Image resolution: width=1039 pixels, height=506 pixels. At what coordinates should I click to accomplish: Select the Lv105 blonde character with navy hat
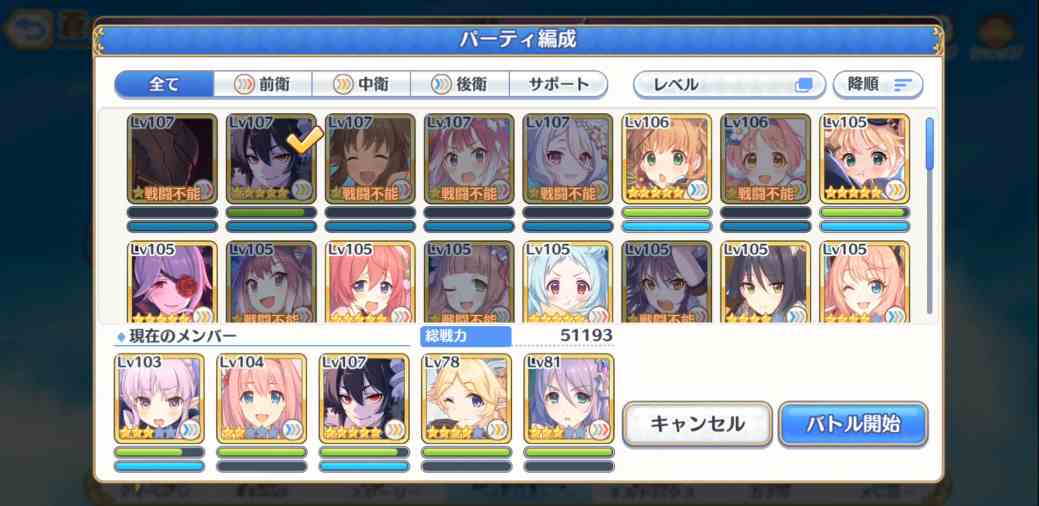pos(864,159)
